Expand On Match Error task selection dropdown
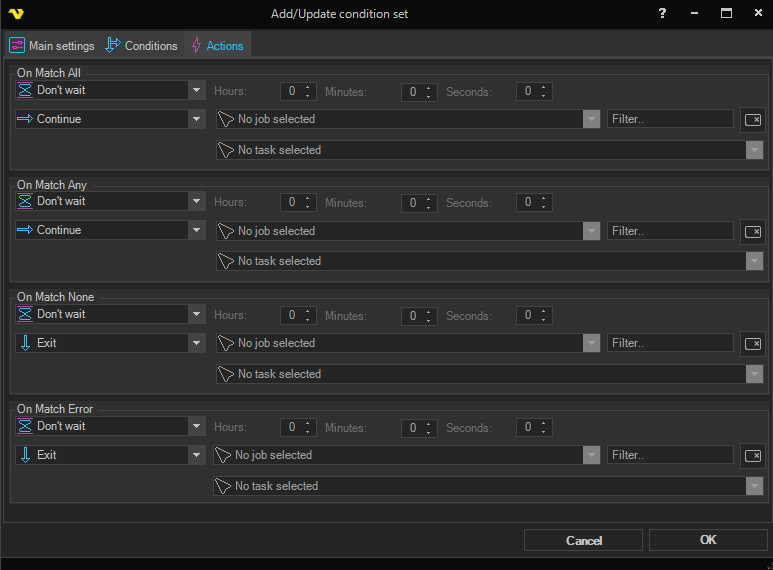The height and width of the screenshot is (570, 773). tap(753, 486)
